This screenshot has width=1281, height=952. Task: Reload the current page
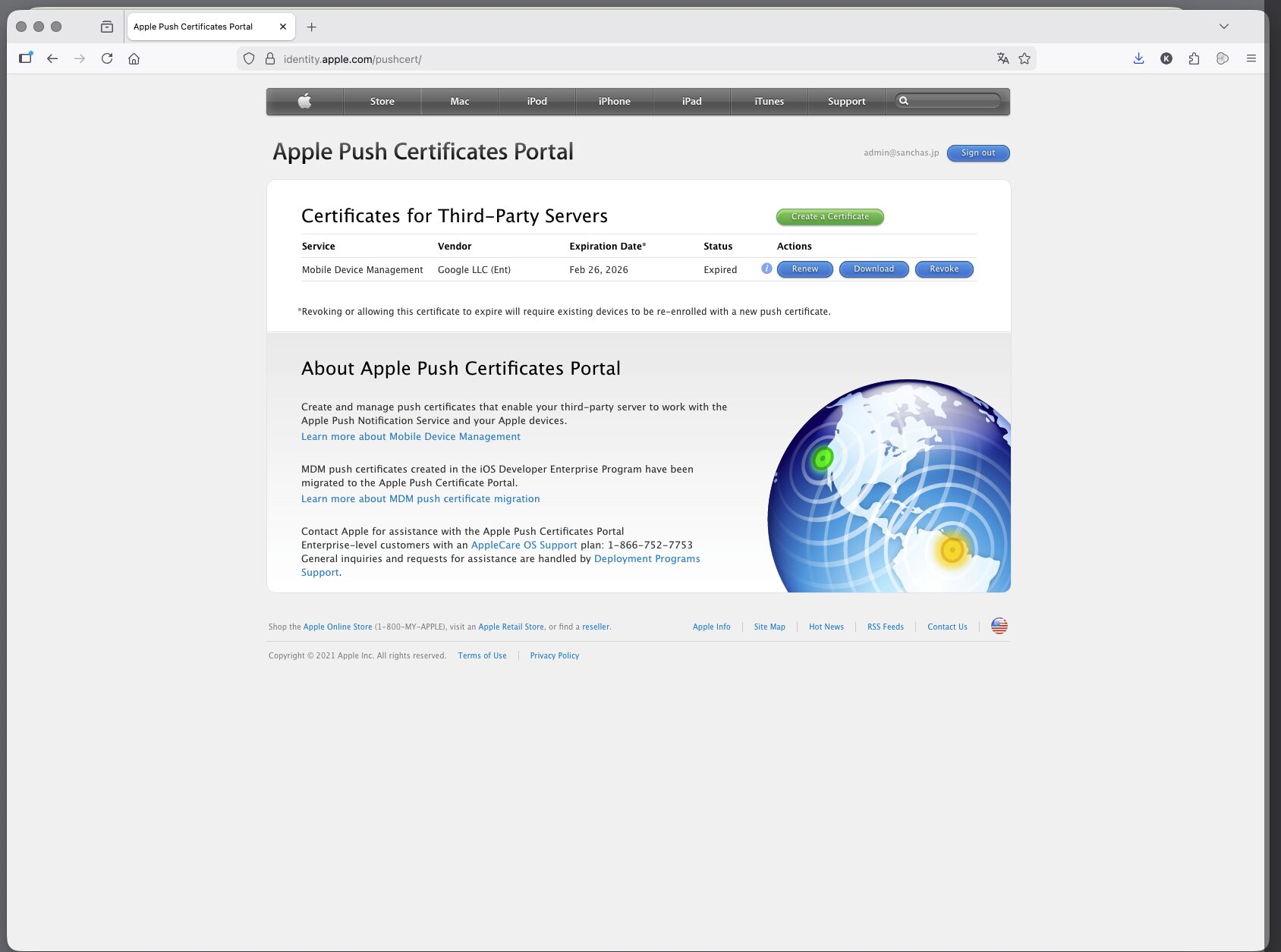107,58
